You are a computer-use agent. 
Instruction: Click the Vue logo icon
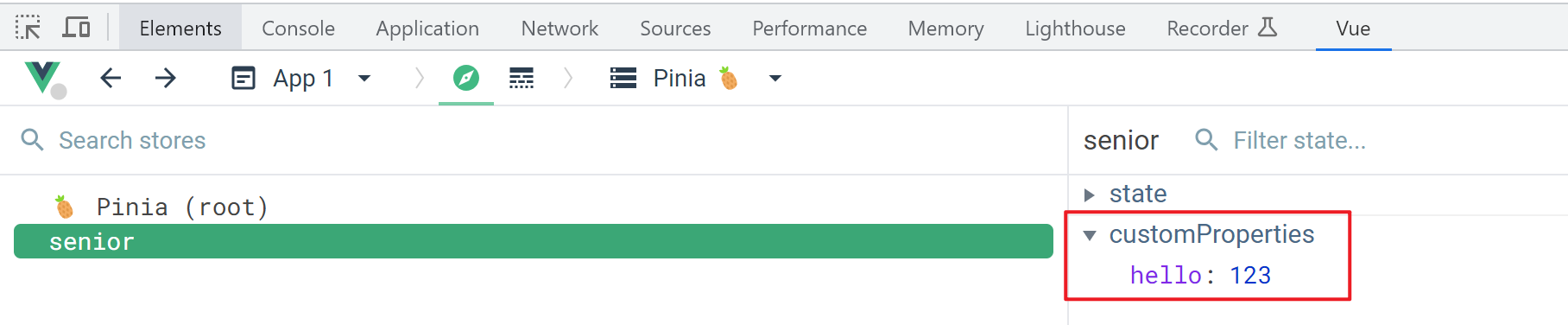(43, 78)
